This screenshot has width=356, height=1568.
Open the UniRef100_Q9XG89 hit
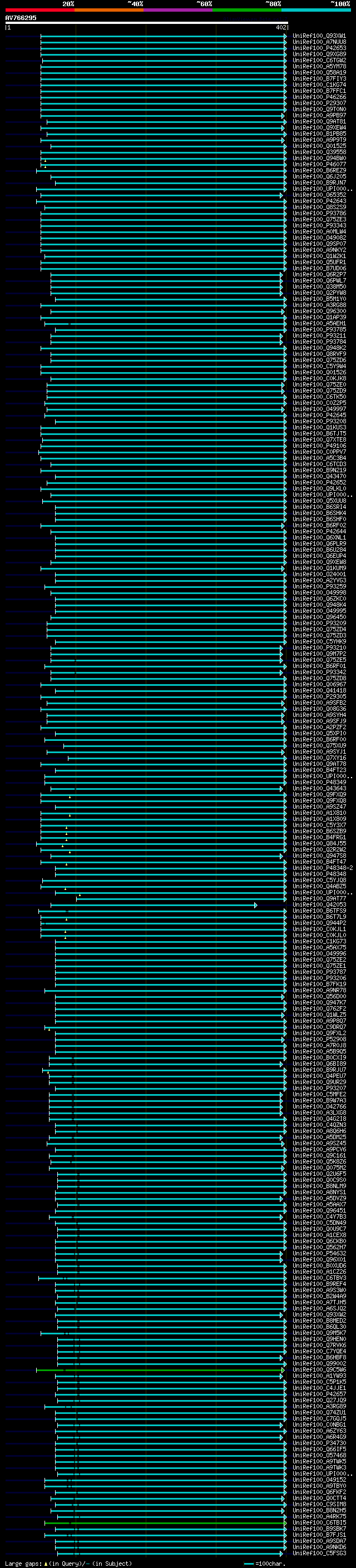[319, 54]
